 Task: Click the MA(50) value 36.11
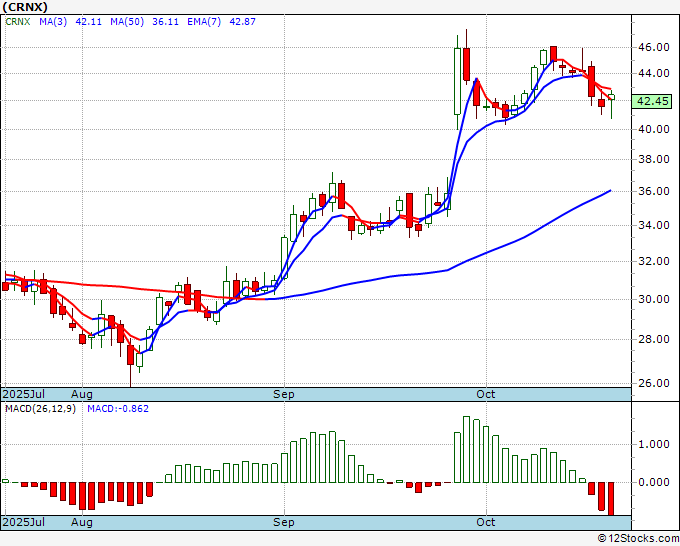165,22
